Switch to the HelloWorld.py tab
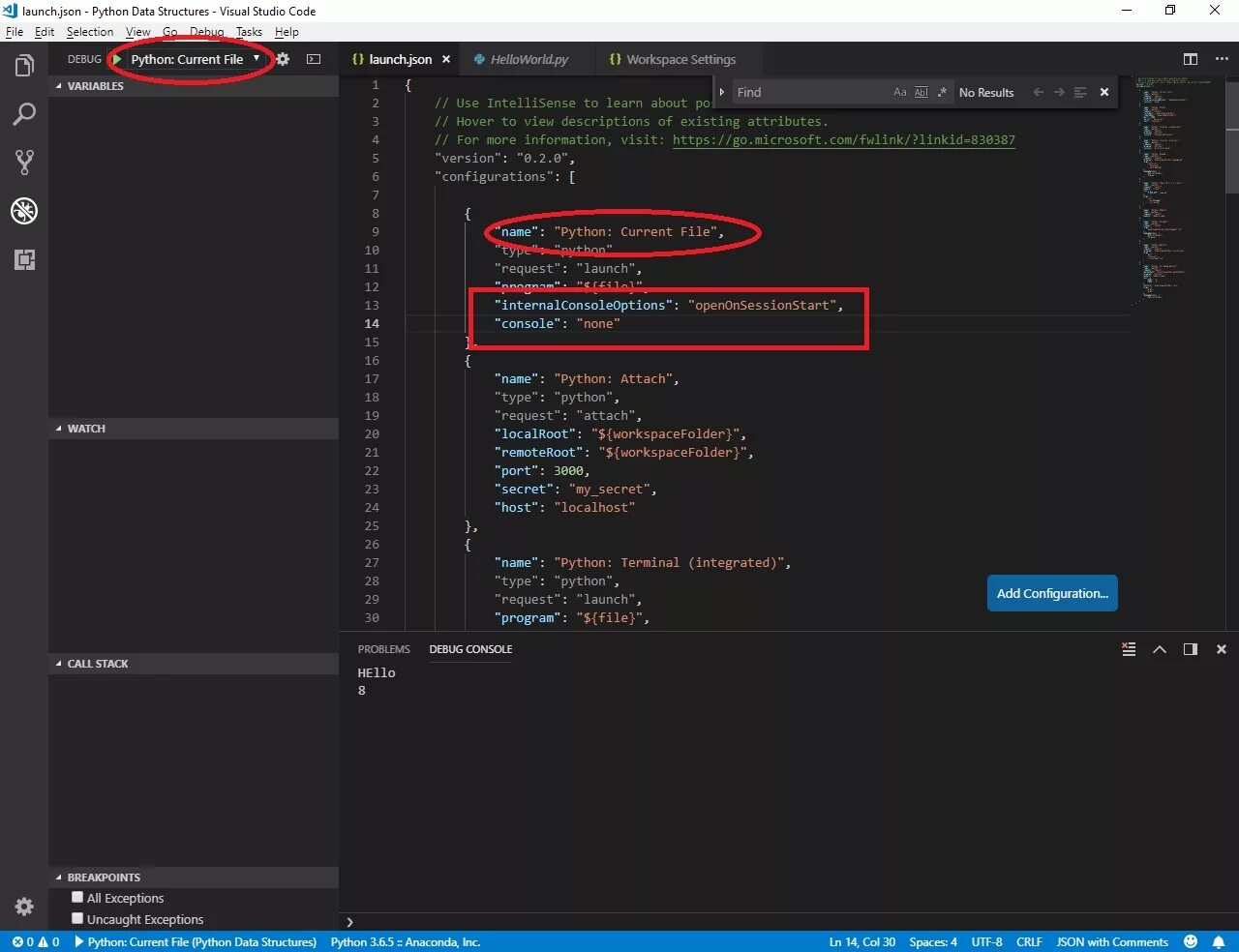This screenshot has height=952, width=1239. [529, 59]
